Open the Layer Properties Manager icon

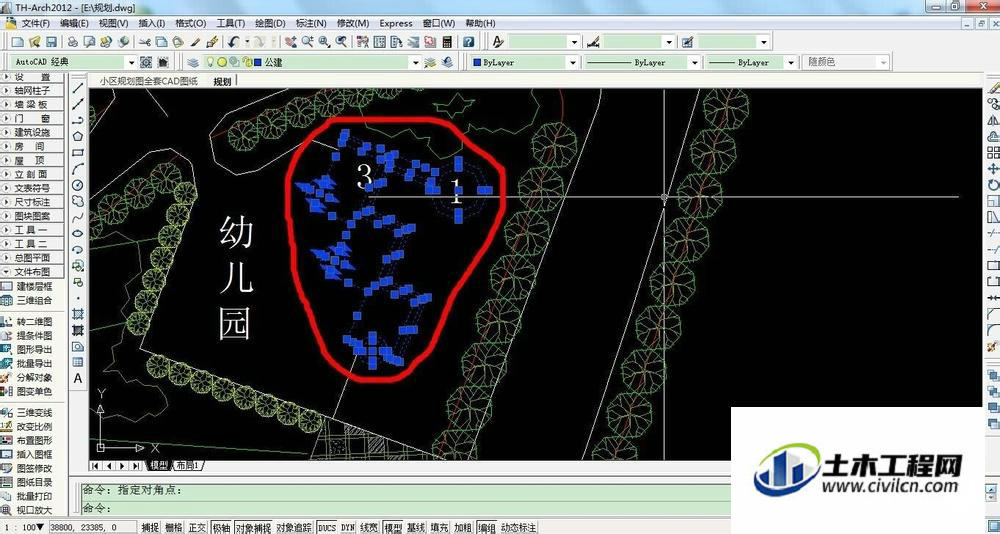193,63
